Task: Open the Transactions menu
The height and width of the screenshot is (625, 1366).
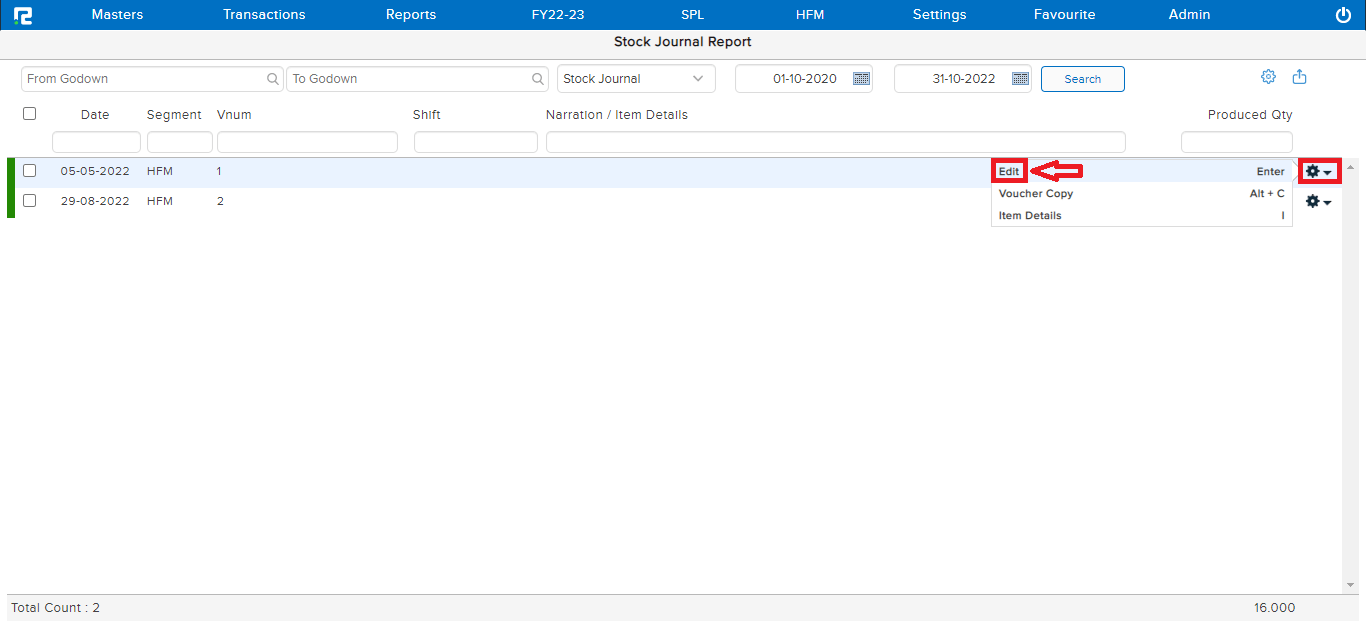Action: coord(264,15)
